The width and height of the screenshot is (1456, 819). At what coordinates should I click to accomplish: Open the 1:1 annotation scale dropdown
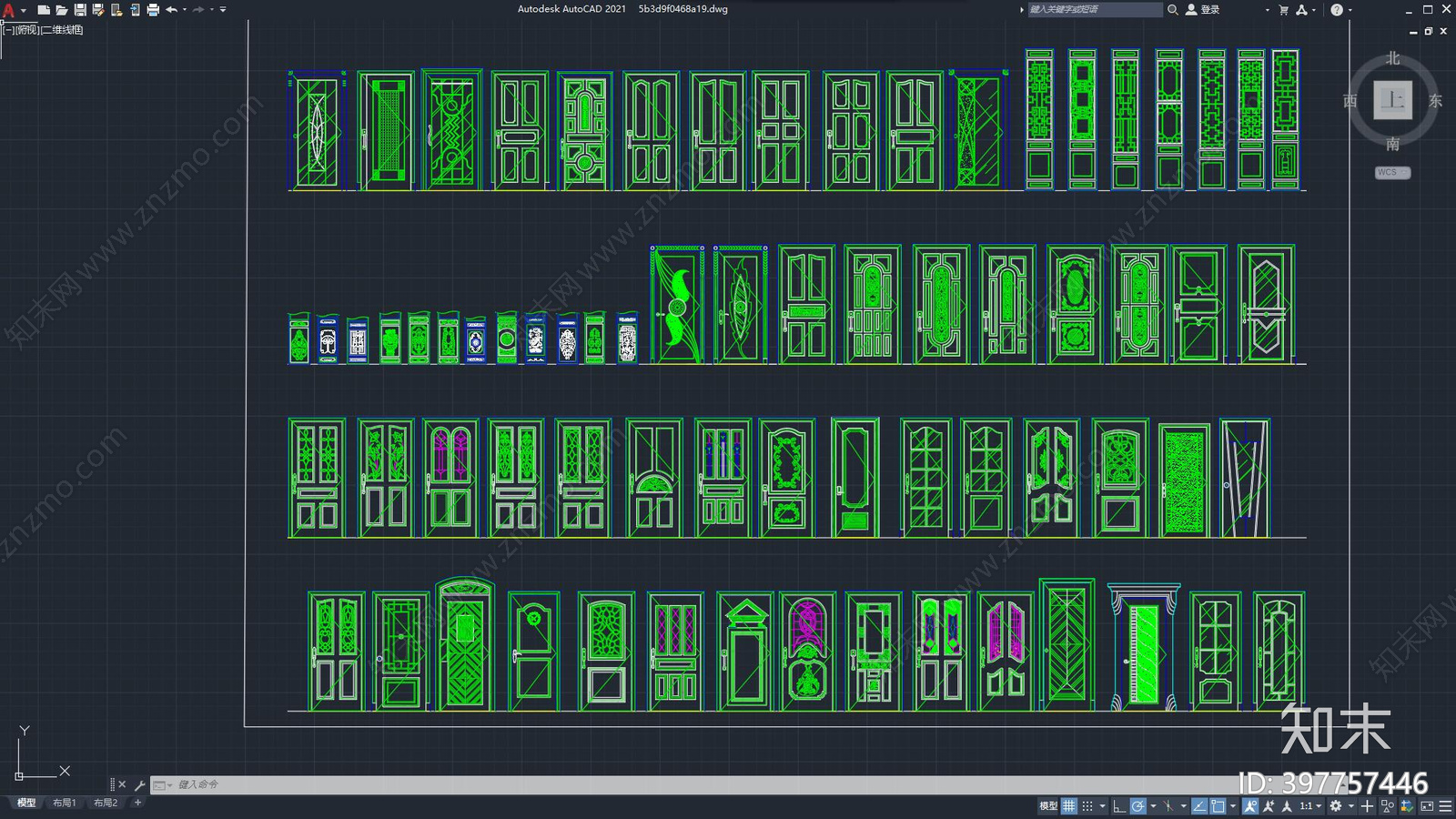[1310, 806]
